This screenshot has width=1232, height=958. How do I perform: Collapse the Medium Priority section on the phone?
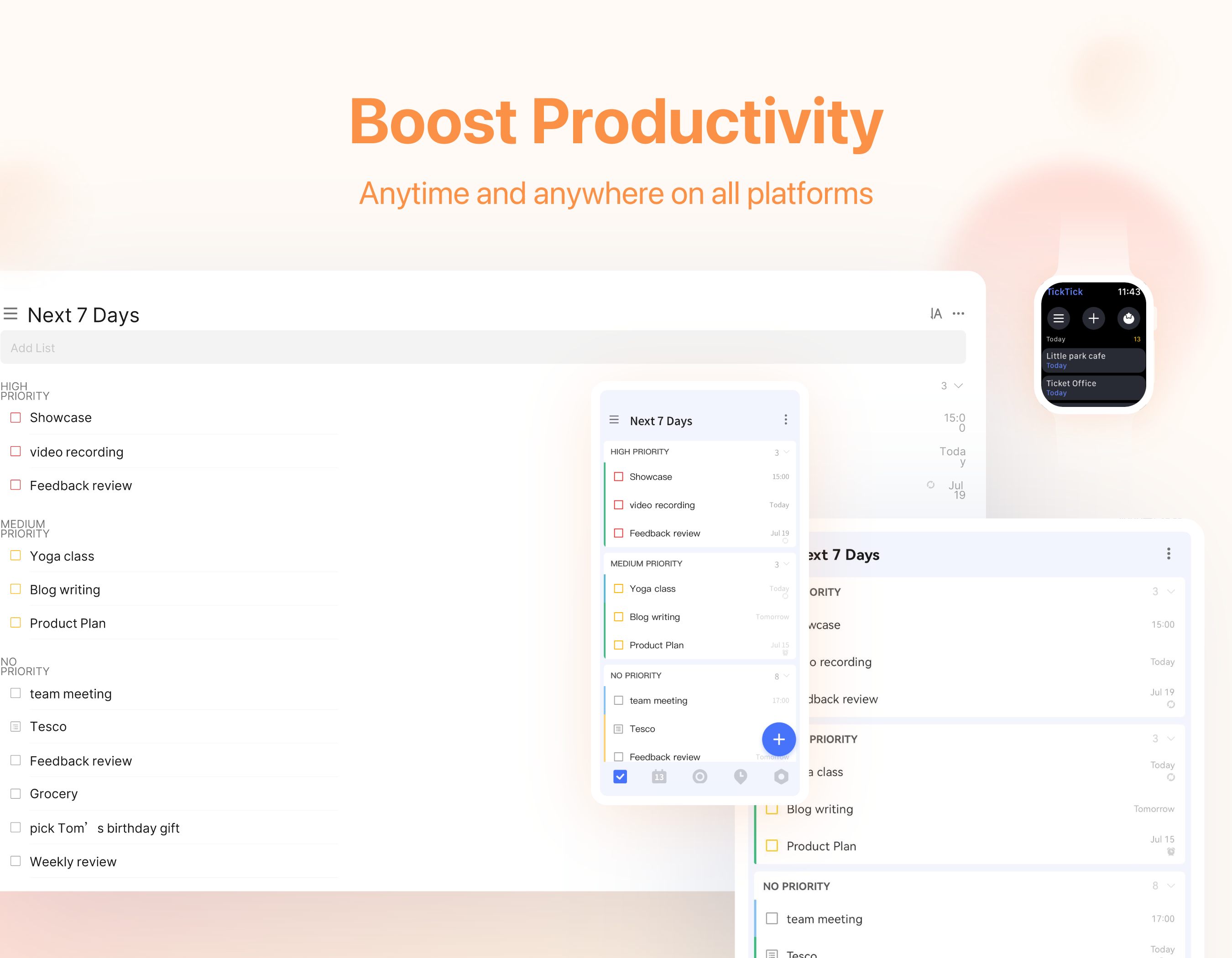[x=786, y=563]
